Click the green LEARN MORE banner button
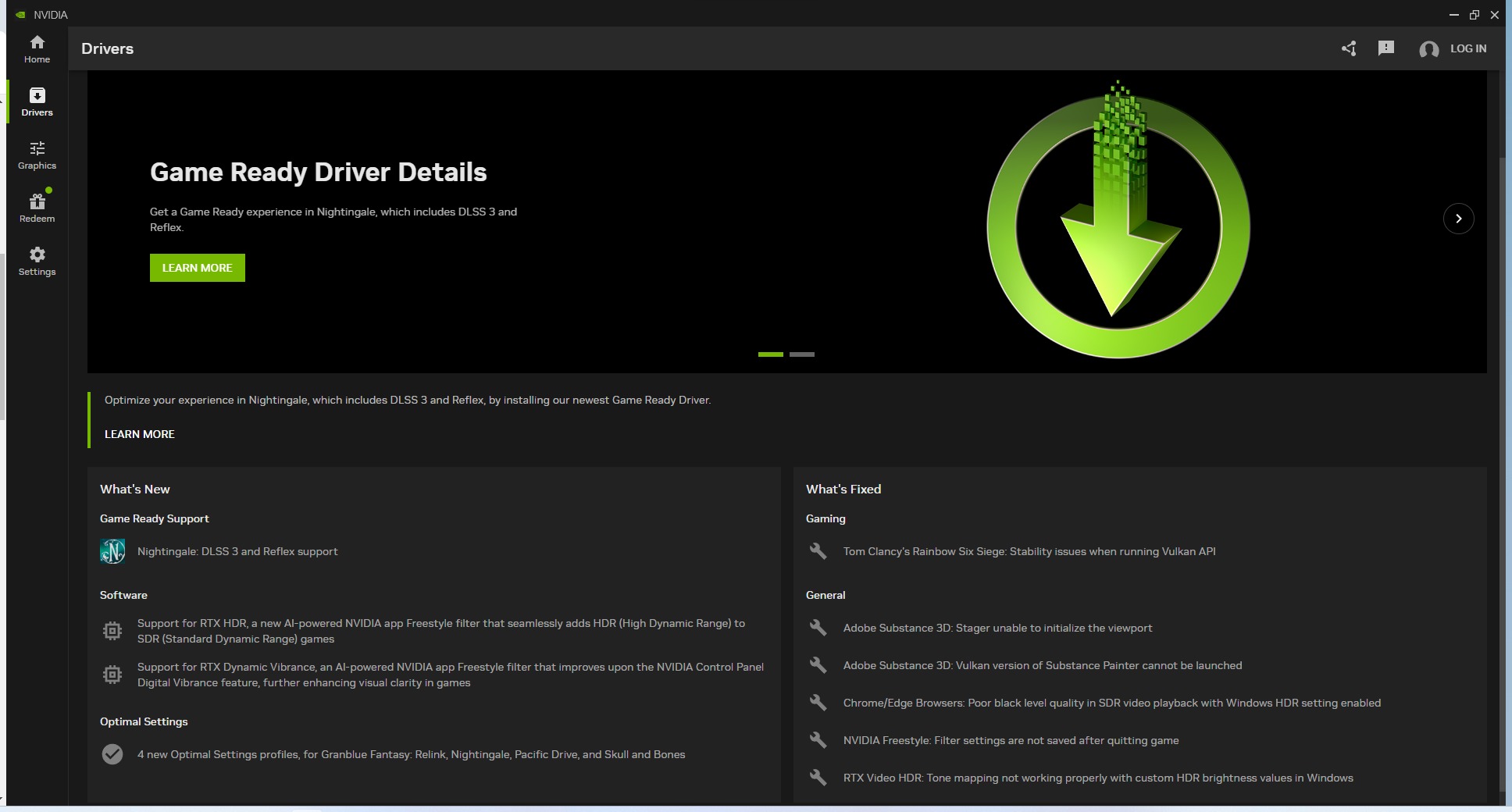The image size is (1512, 812). pos(198,268)
